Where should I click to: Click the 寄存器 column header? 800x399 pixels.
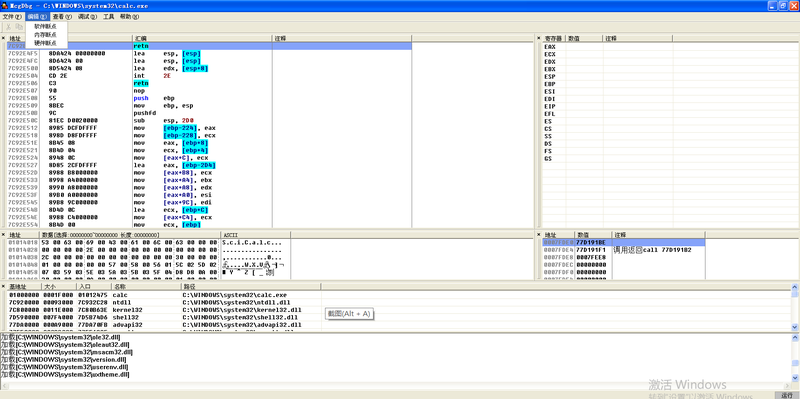tap(554, 38)
